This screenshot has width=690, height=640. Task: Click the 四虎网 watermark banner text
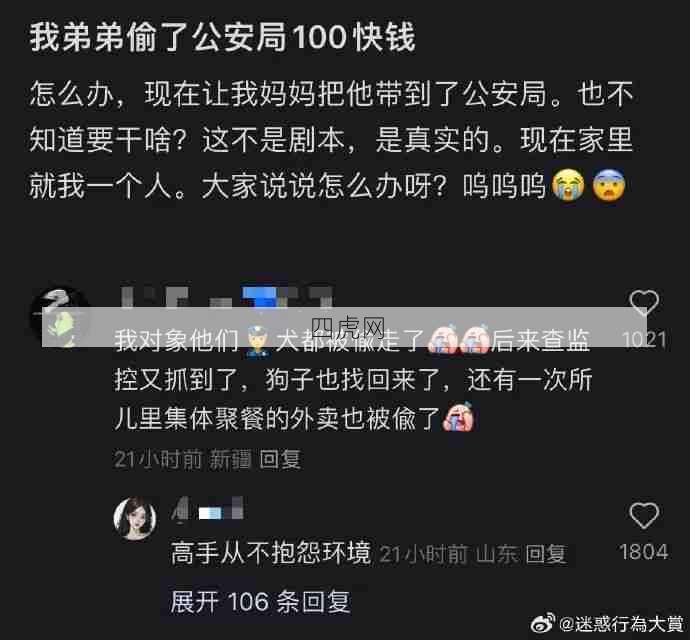348,327
